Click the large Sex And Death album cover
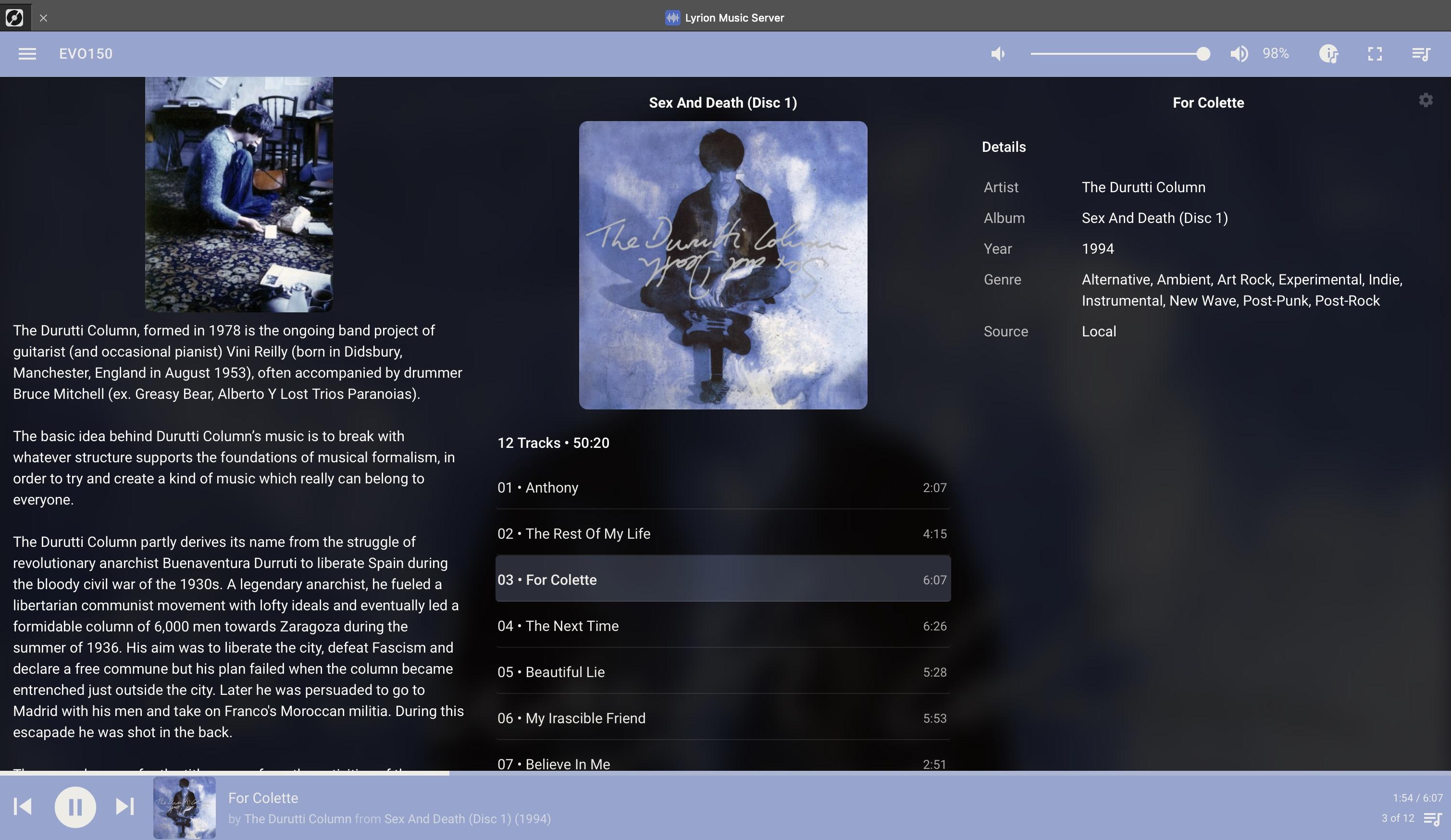 [723, 265]
